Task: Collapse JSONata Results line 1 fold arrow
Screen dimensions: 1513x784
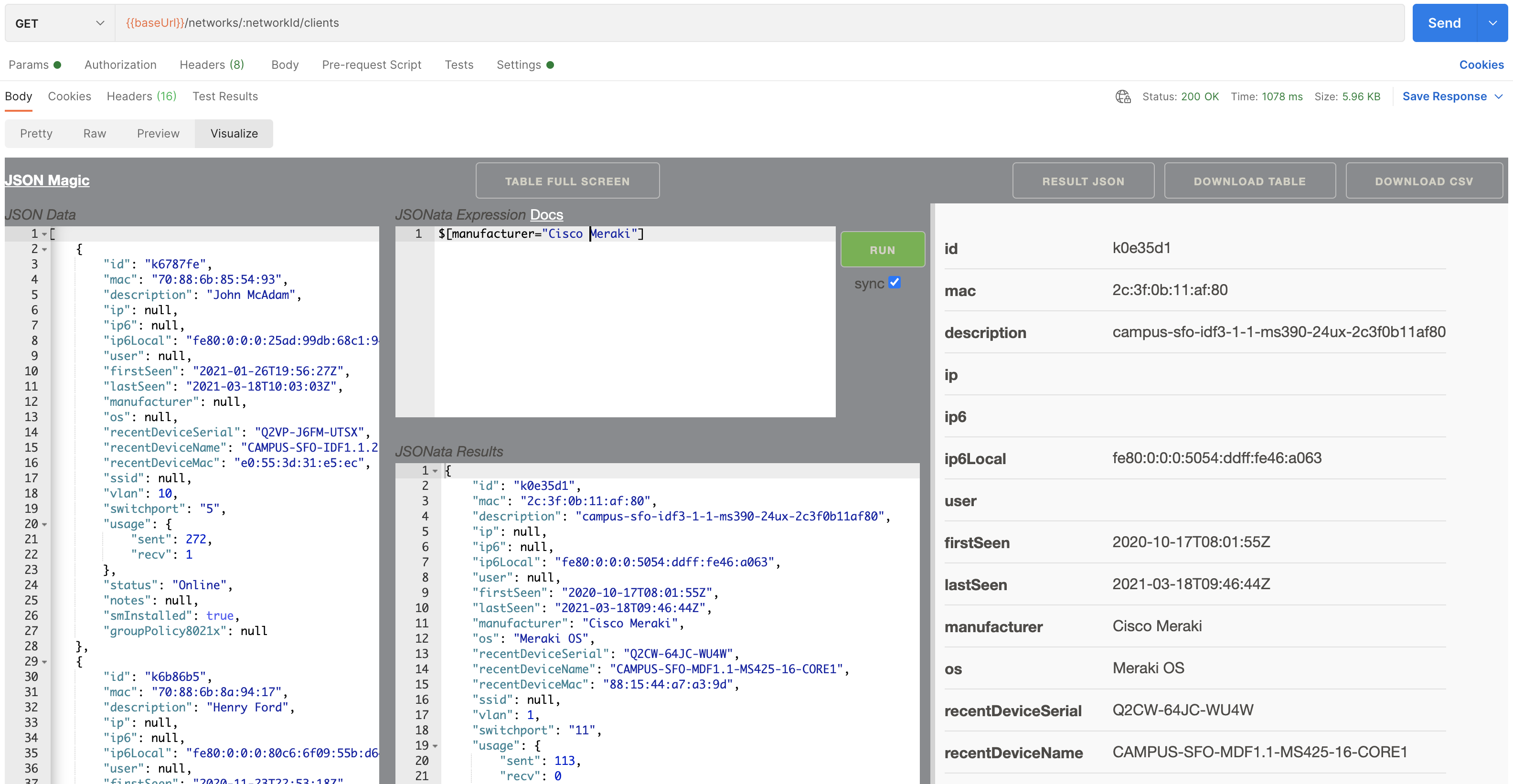Action: pos(435,471)
